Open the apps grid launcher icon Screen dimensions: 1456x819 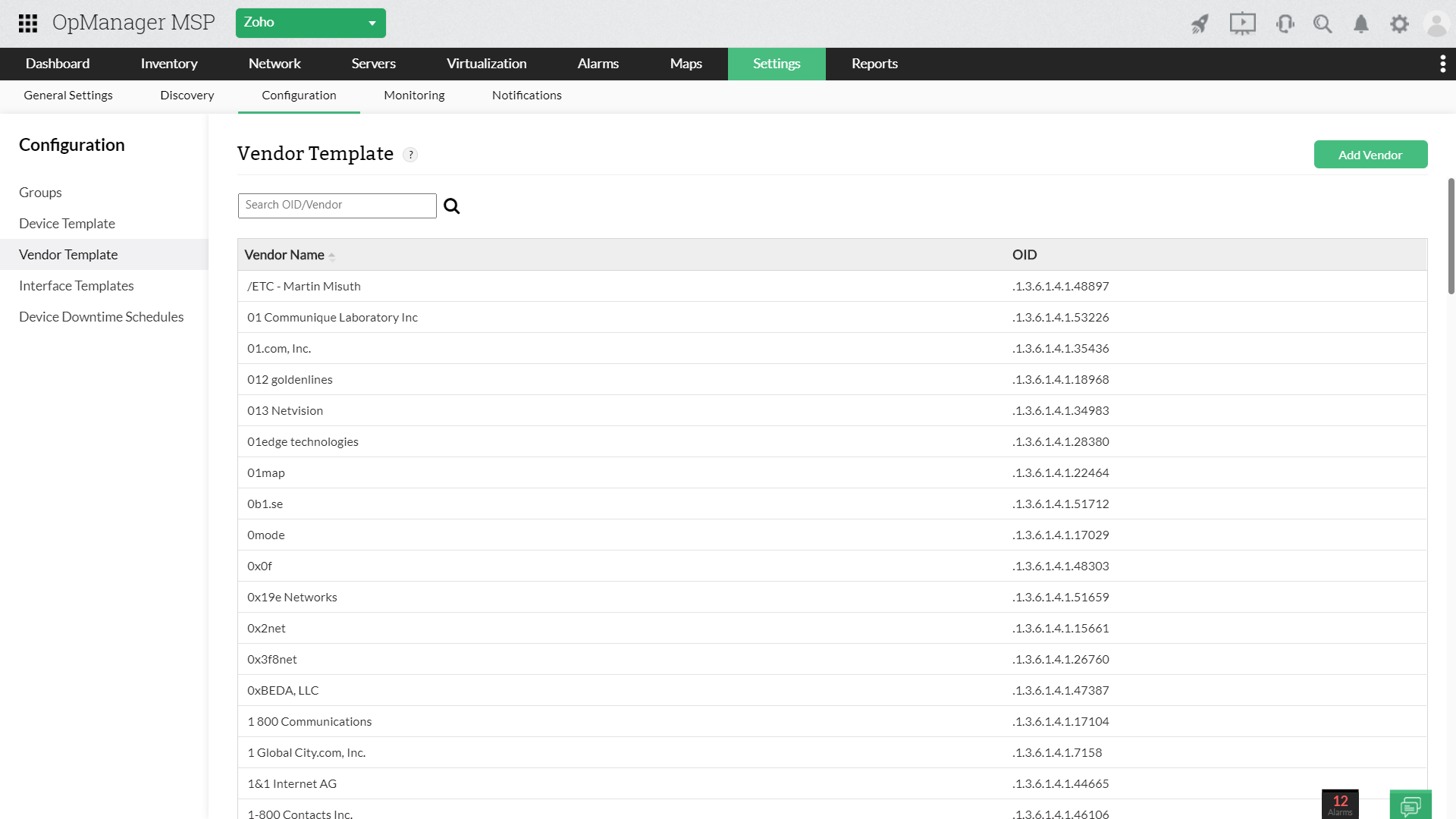[x=28, y=24]
